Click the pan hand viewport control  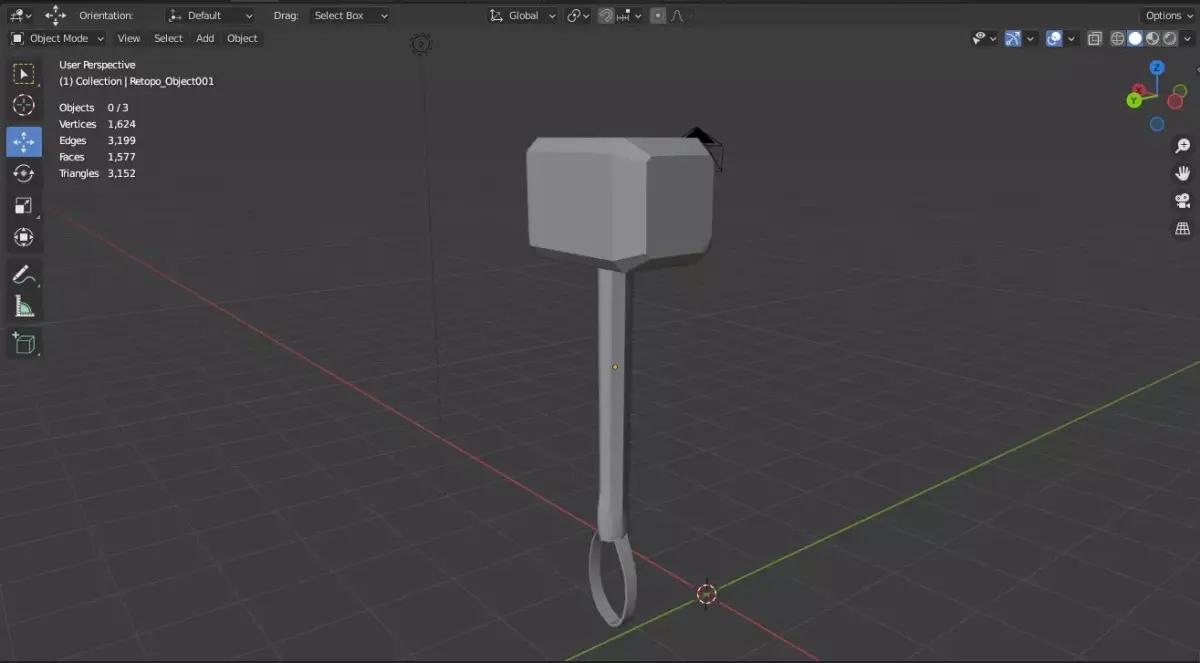1182,173
